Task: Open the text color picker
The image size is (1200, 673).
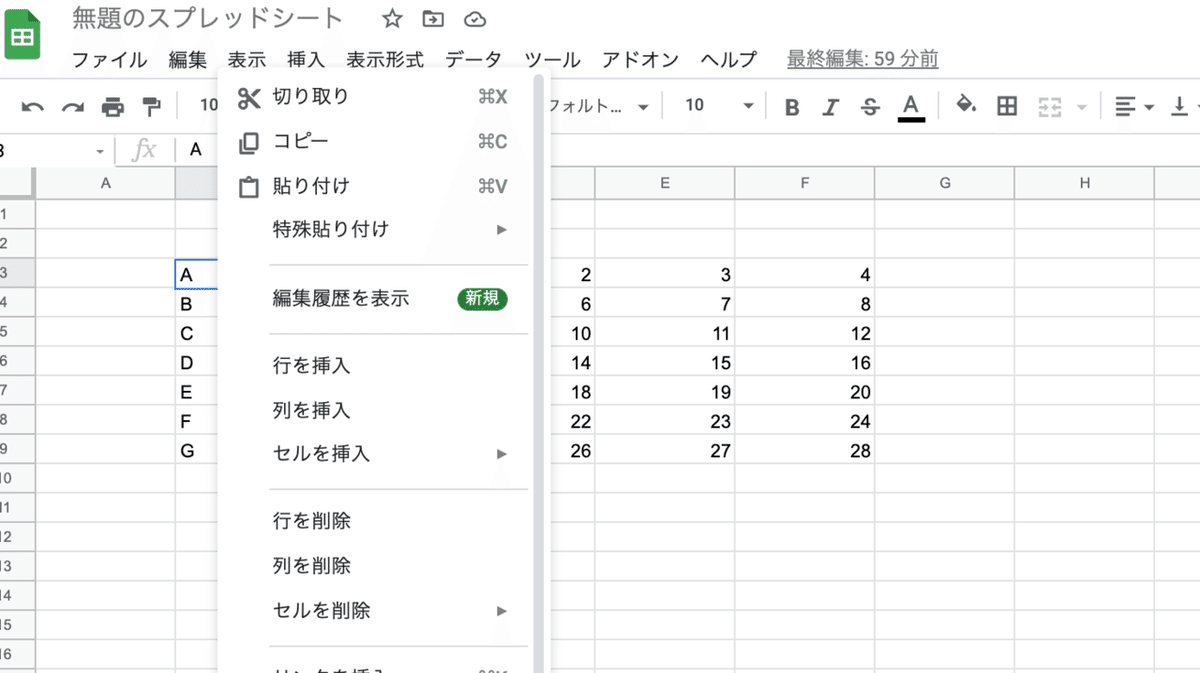Action: click(x=911, y=105)
